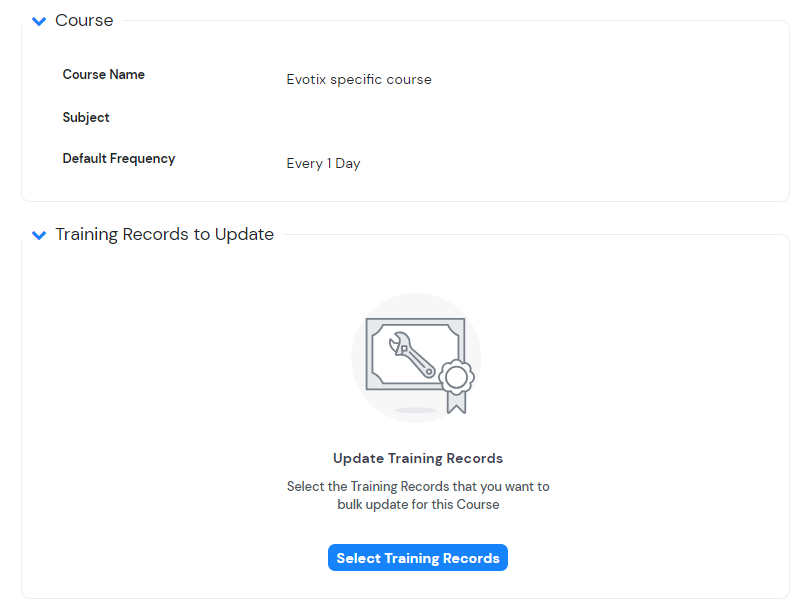805x604 pixels.
Task: Click the 'bulk update for this Course' line
Action: pos(417,505)
